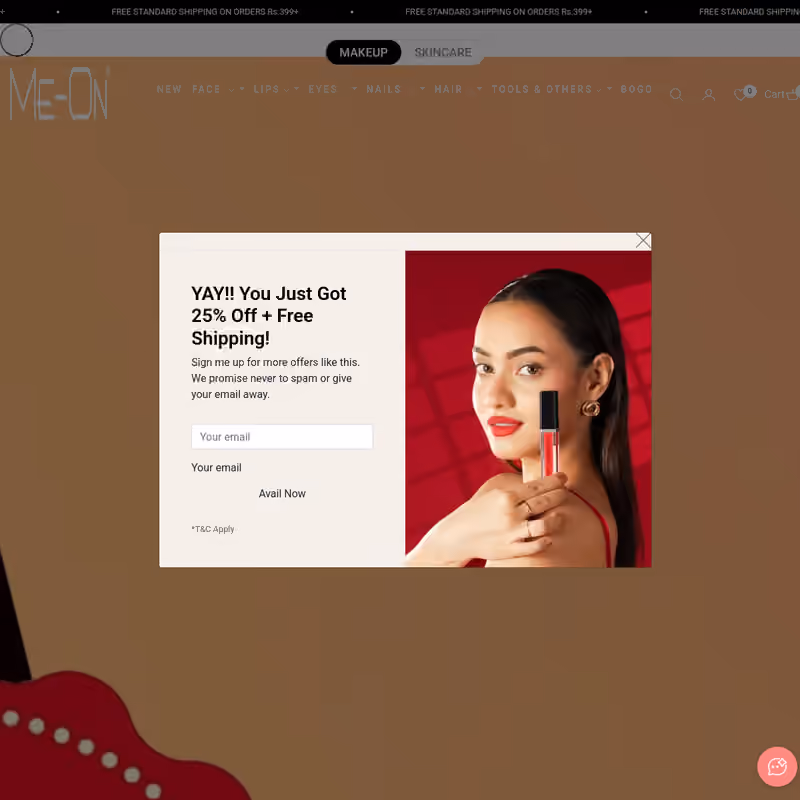The width and height of the screenshot is (800, 800).
Task: Switch to SKINCARE toggle
Action: coord(443,52)
